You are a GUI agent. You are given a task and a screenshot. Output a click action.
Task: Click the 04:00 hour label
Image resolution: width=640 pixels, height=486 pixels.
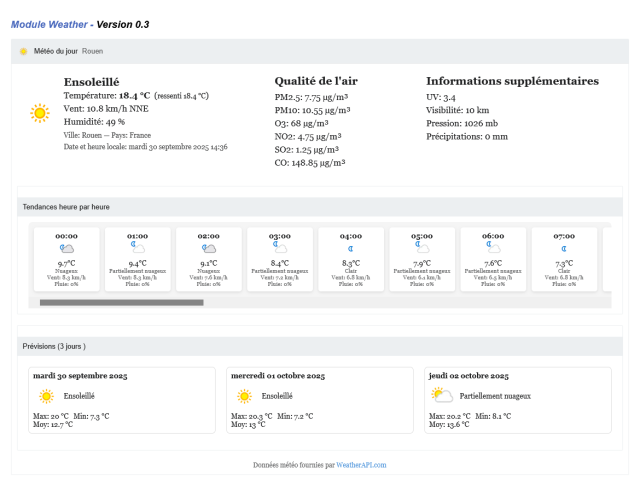[x=351, y=236]
